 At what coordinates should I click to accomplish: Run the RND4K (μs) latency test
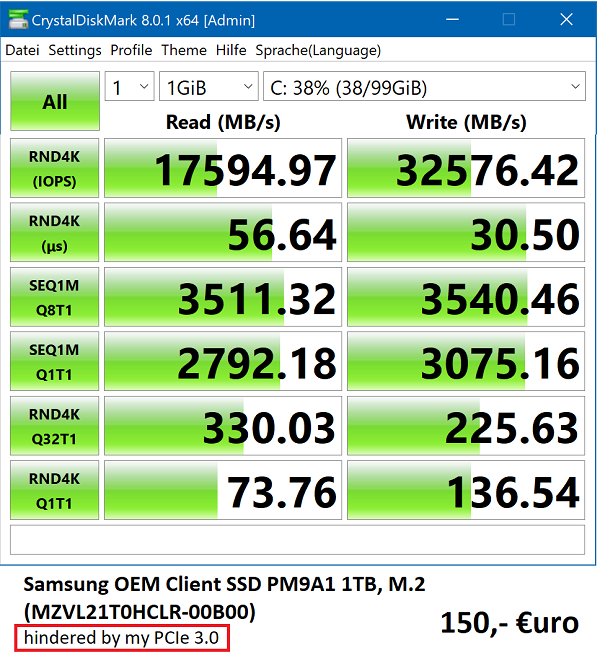point(55,232)
